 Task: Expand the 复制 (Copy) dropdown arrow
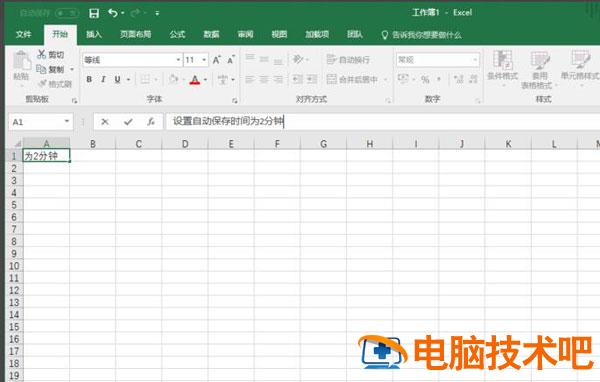[x=72, y=69]
